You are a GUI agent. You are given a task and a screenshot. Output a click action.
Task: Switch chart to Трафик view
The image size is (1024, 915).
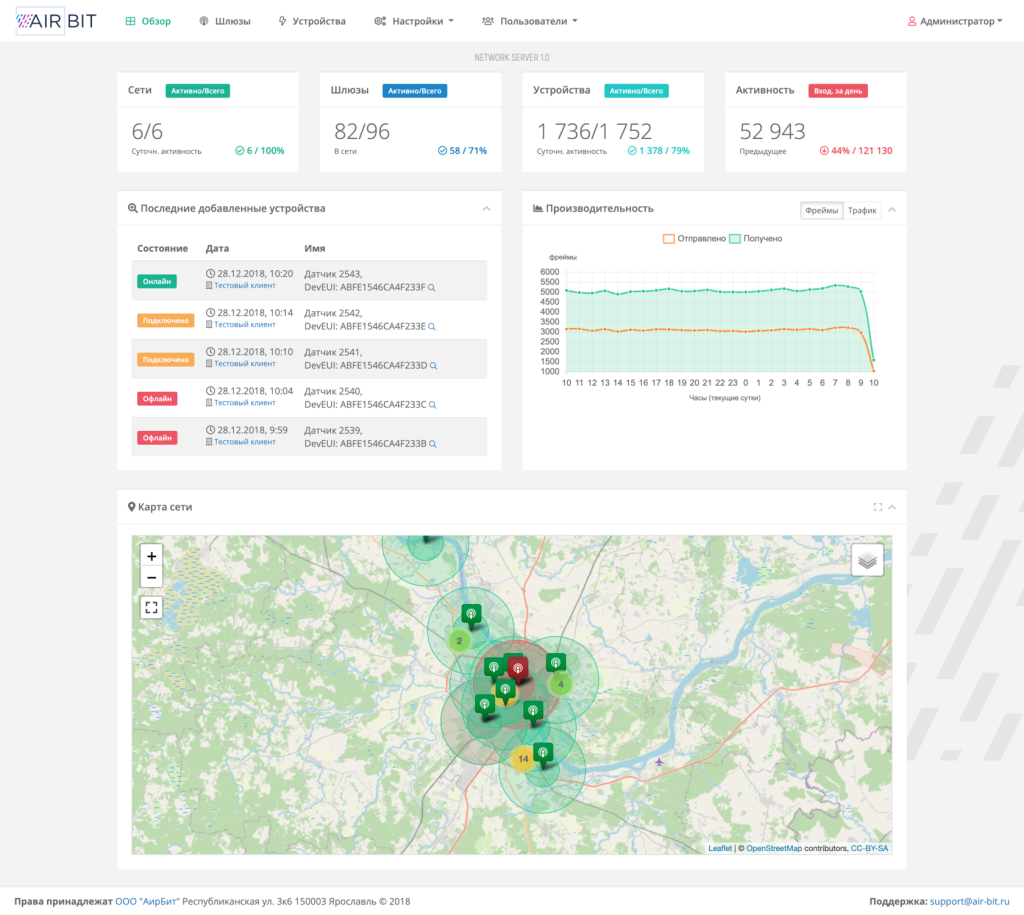(x=861, y=210)
